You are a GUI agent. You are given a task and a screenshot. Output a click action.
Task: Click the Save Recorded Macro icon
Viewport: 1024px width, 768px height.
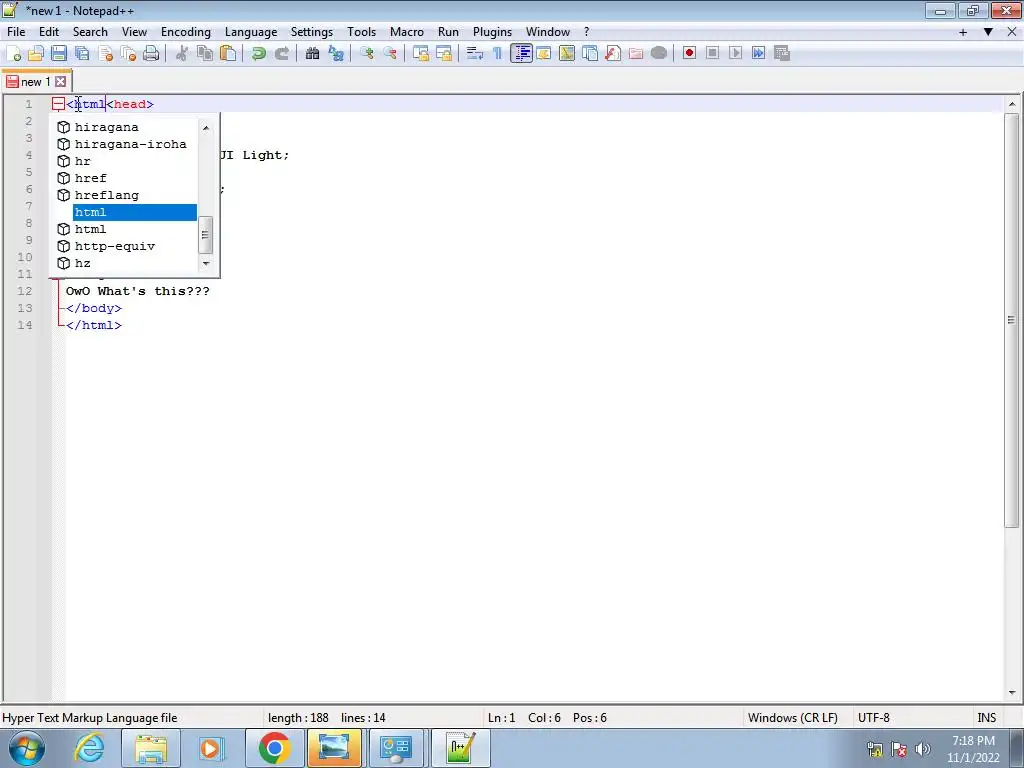[x=782, y=54]
